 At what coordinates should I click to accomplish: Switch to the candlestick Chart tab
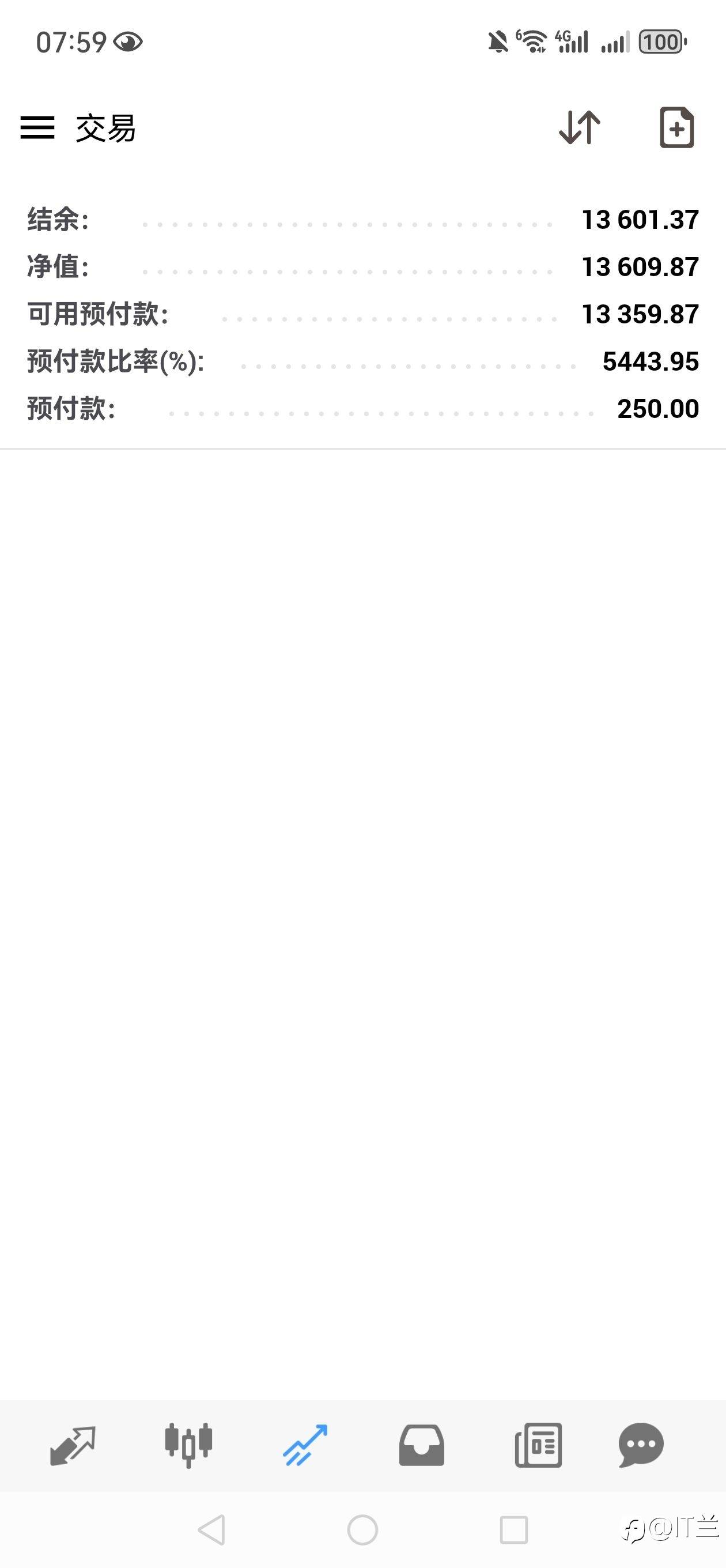[188, 1445]
